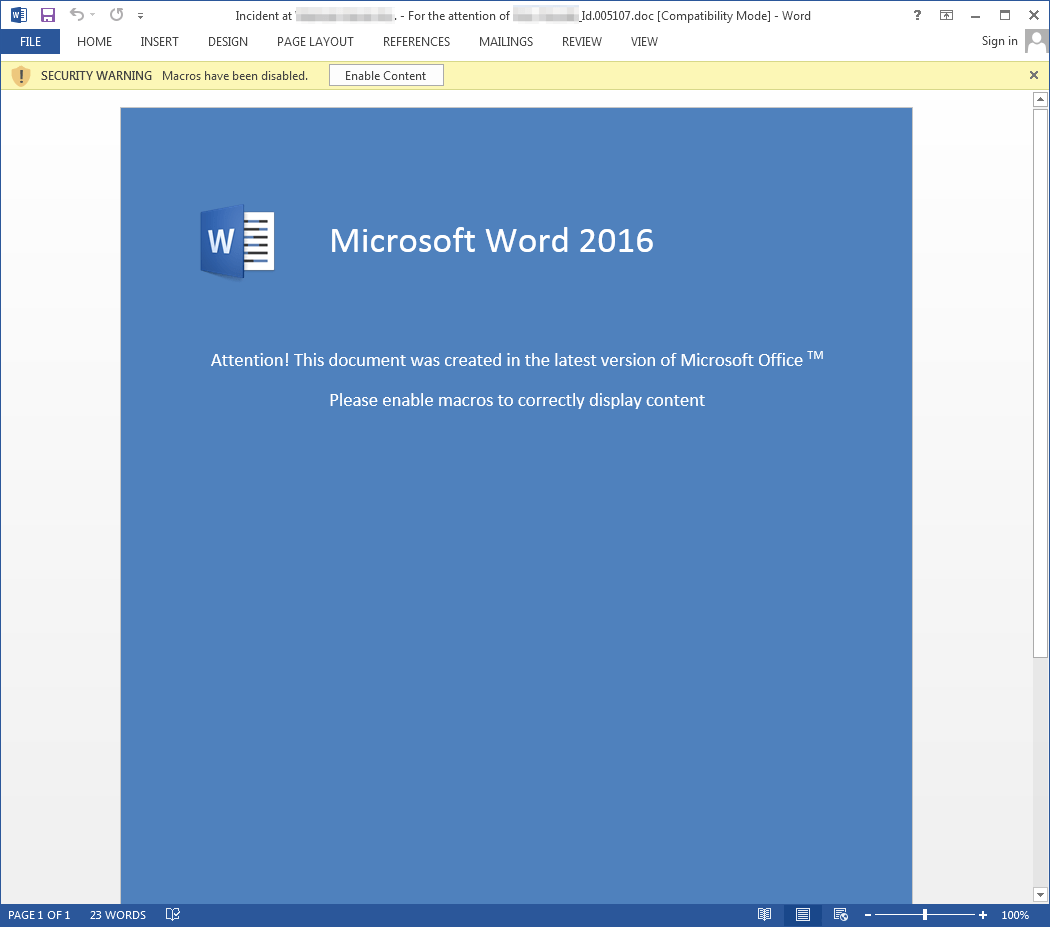Open the proofing errors status icon

pyautogui.click(x=173, y=914)
